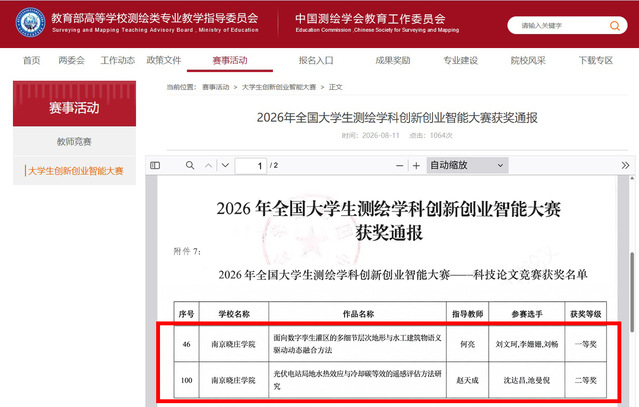Click breadcrumb link 大学生创新创业智能大赛
639x407 pixels.
point(279,87)
